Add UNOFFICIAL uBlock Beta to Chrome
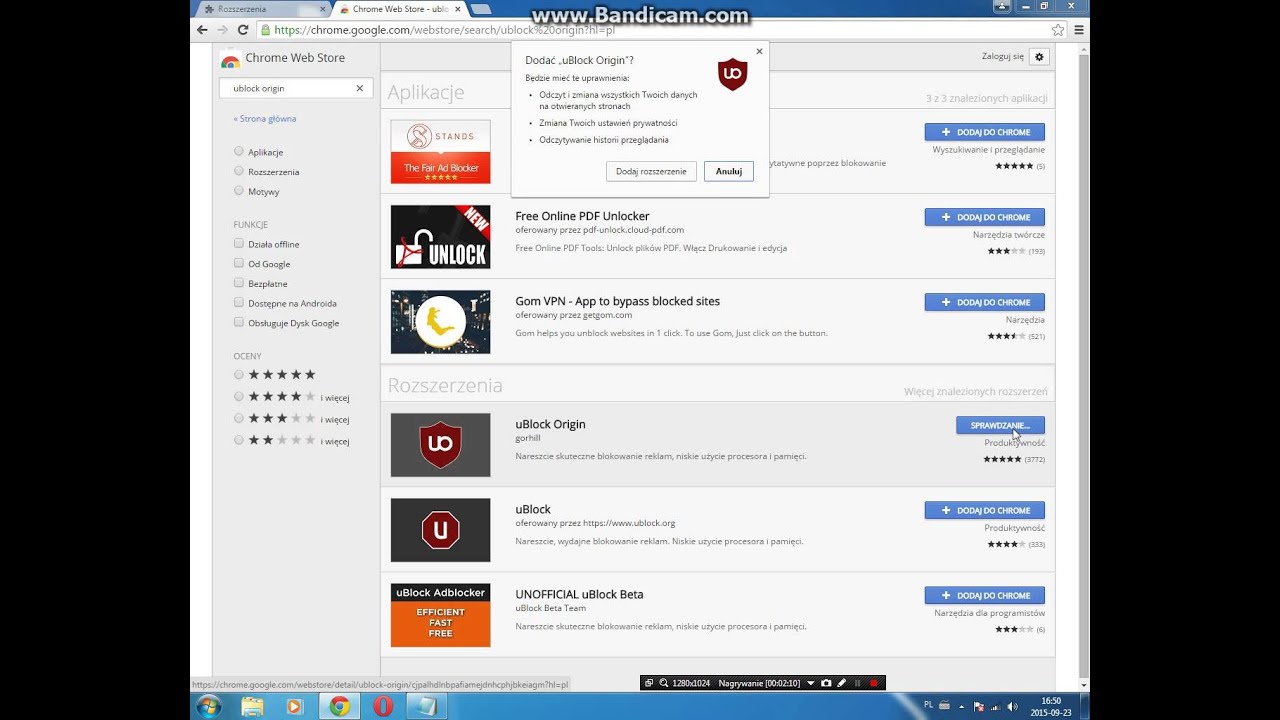 coord(985,595)
